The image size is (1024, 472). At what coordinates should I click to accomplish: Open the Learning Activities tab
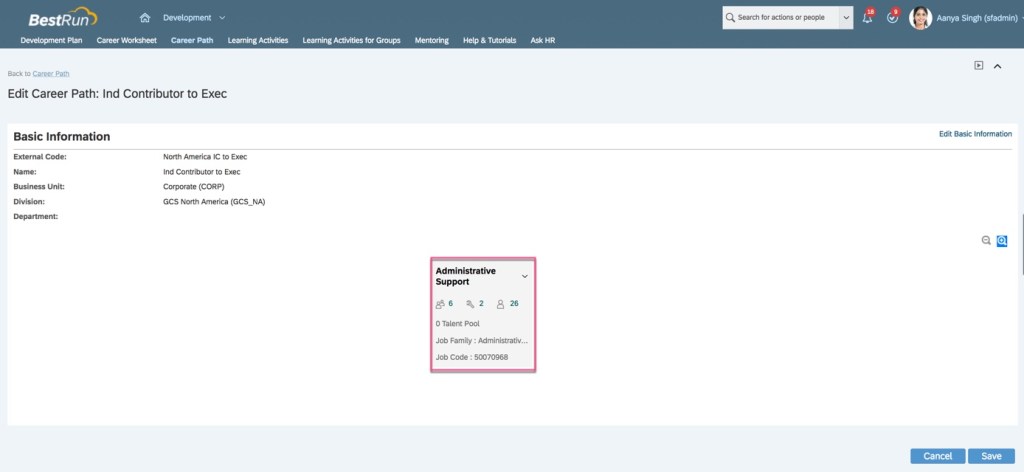click(258, 41)
